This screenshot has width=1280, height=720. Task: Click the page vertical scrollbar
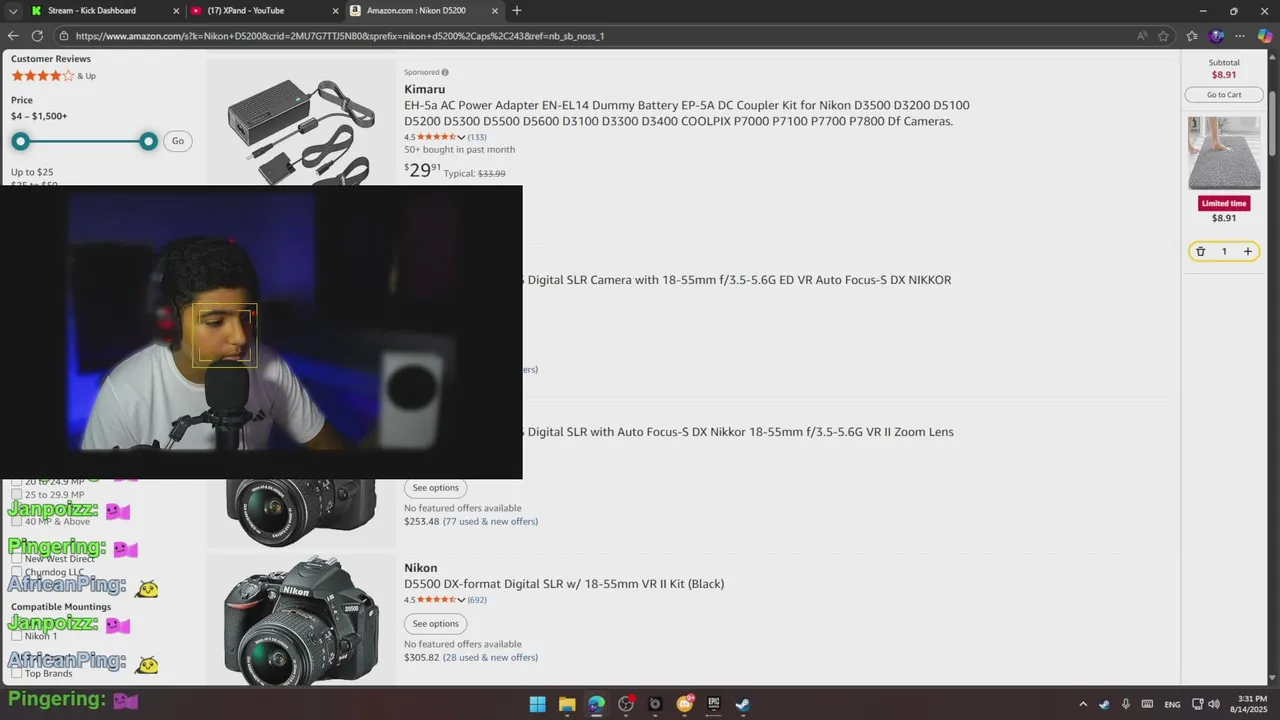(1273, 123)
